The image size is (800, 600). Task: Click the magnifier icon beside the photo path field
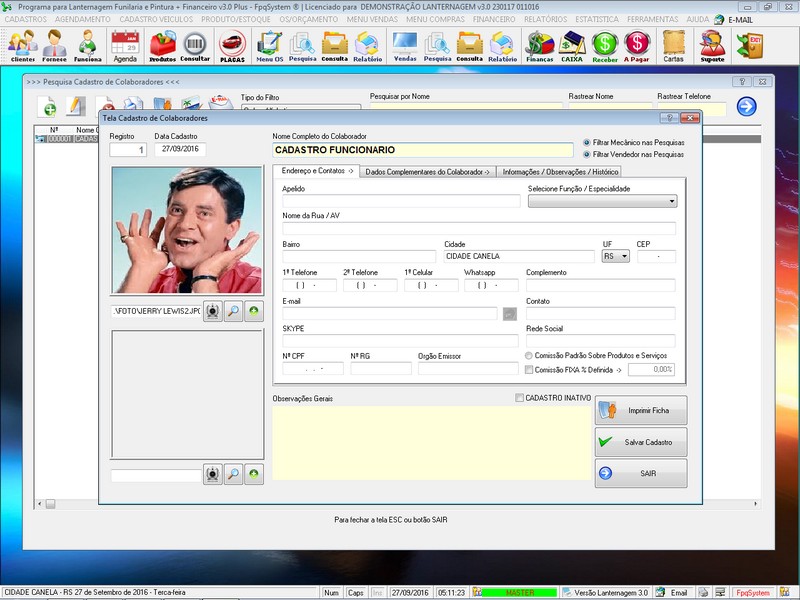point(233,312)
